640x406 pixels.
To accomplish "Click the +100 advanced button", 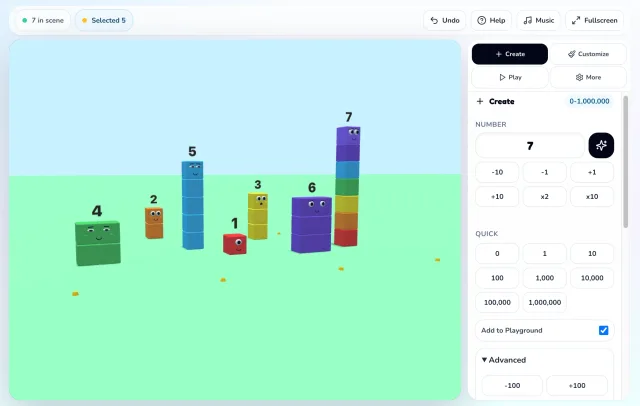I will 577,386.
